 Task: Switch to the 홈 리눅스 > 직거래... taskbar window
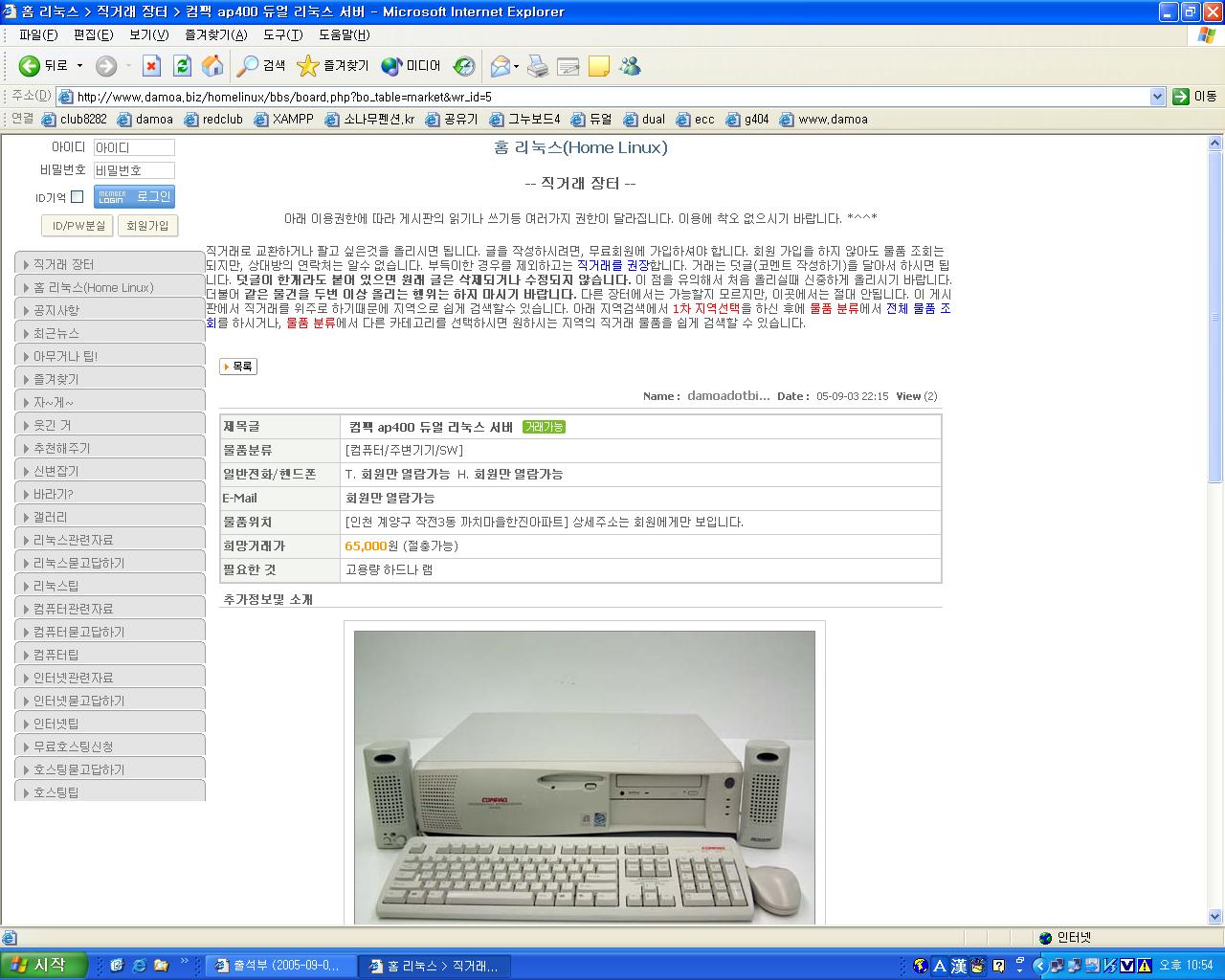coord(434,966)
